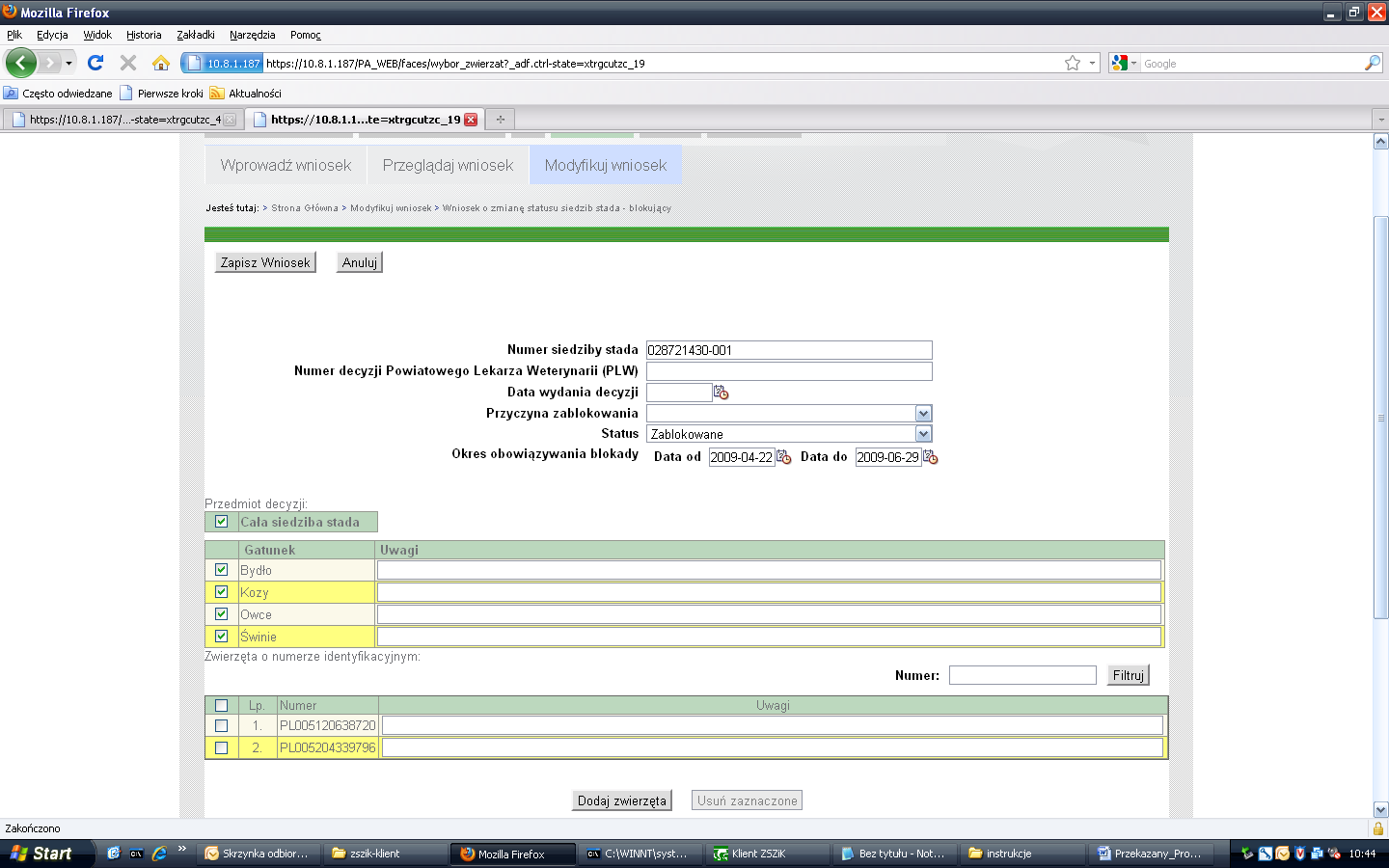The height and width of the screenshot is (868, 1389).
Task: Click the Filtruj button
Action: coord(1129,675)
